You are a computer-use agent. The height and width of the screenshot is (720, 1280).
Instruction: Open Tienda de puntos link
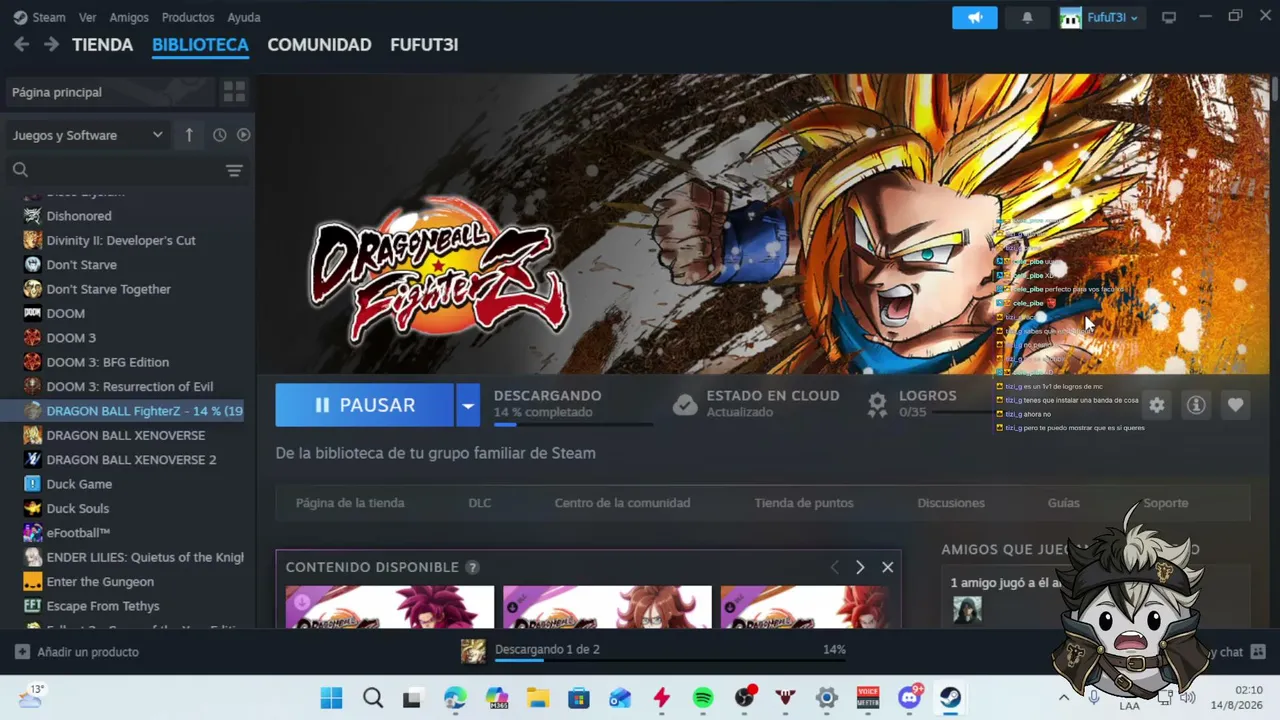point(804,503)
